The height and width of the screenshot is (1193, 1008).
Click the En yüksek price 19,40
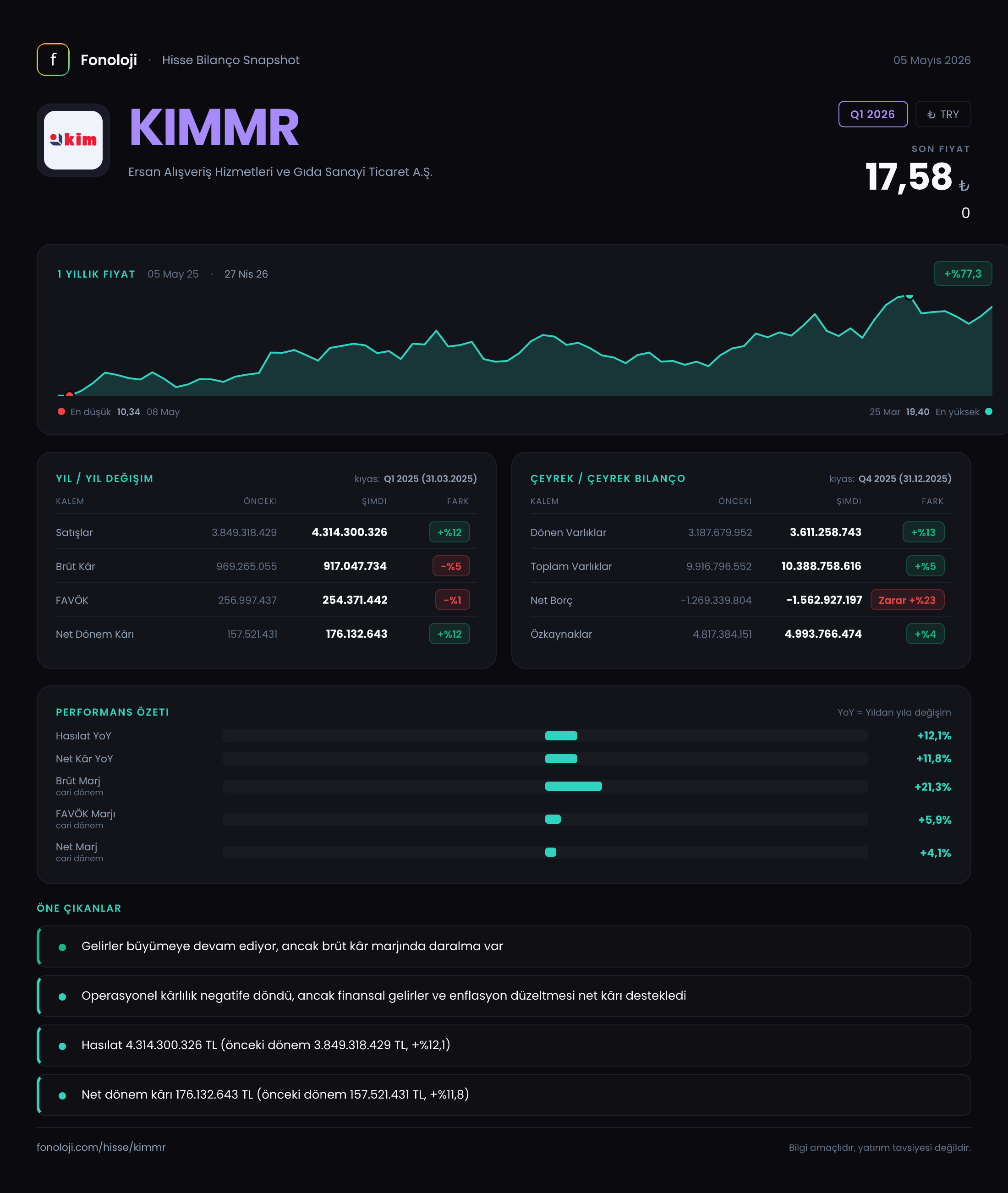click(917, 411)
